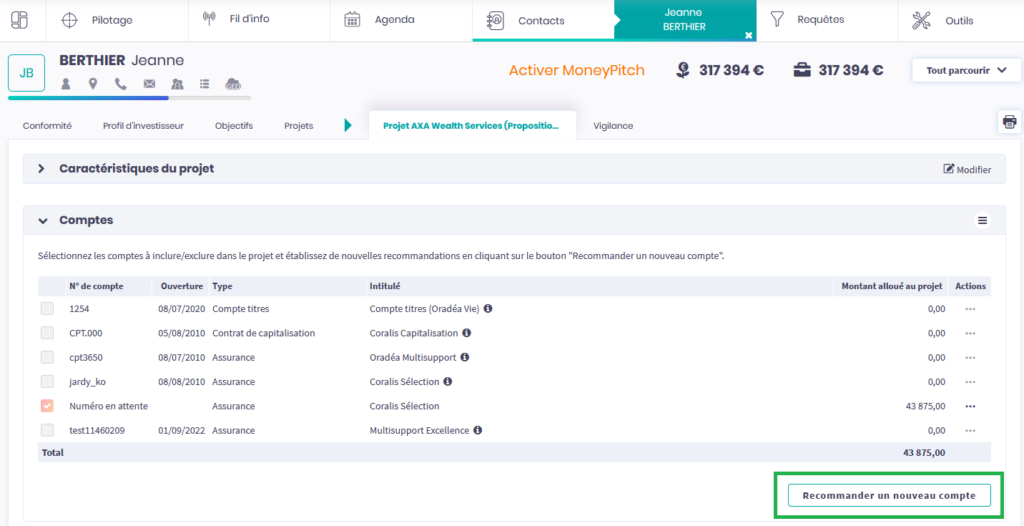Click the print icon on the right
Viewport: 1024px width, 526px height.
(x=1009, y=122)
